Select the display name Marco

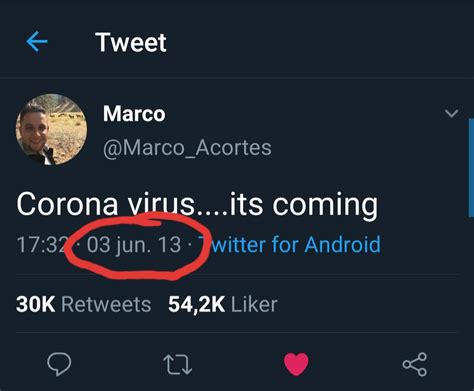(x=134, y=114)
